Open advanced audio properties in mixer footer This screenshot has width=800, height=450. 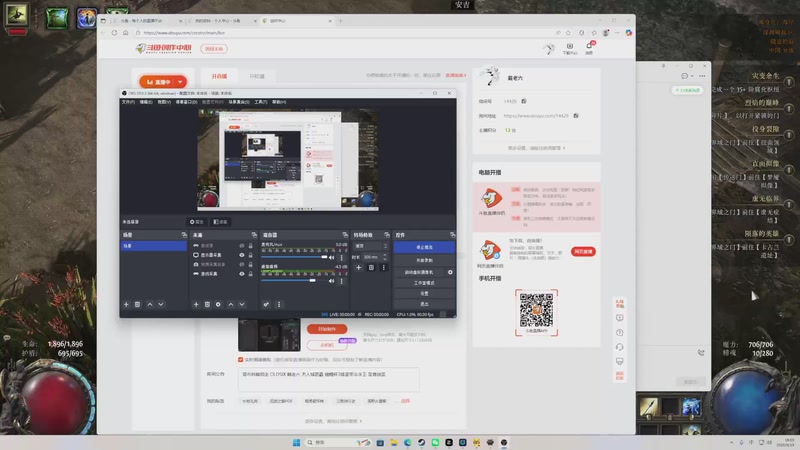click(x=266, y=305)
